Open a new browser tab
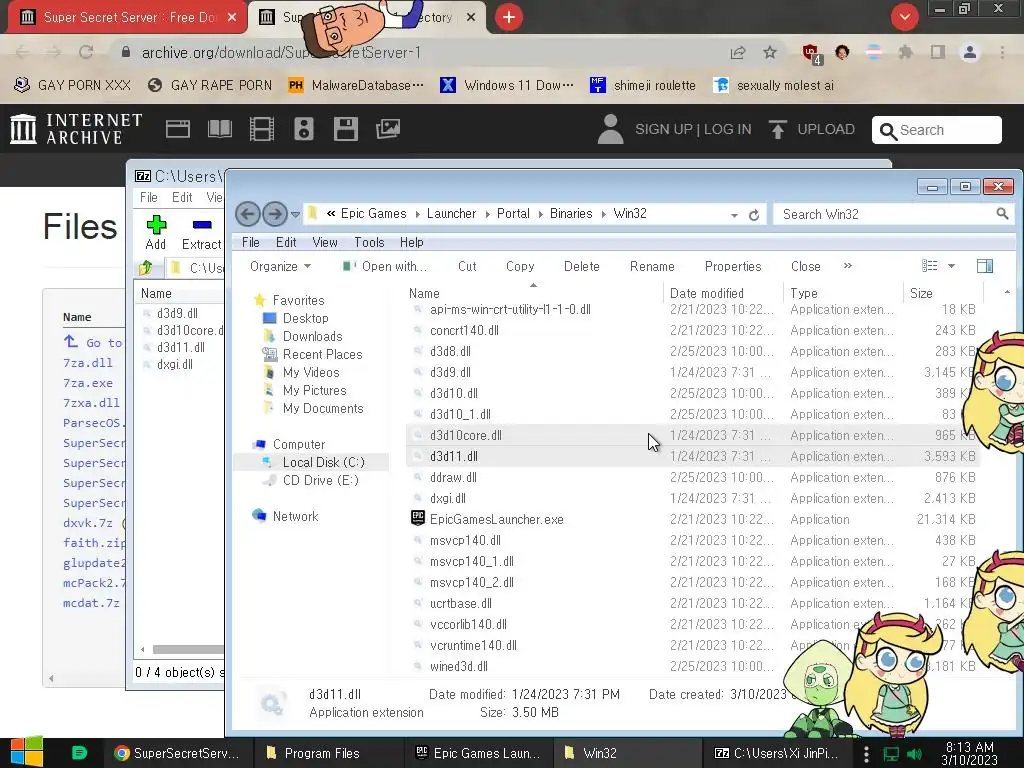Screen dimensions: 1024x768 pyautogui.click(x=509, y=17)
